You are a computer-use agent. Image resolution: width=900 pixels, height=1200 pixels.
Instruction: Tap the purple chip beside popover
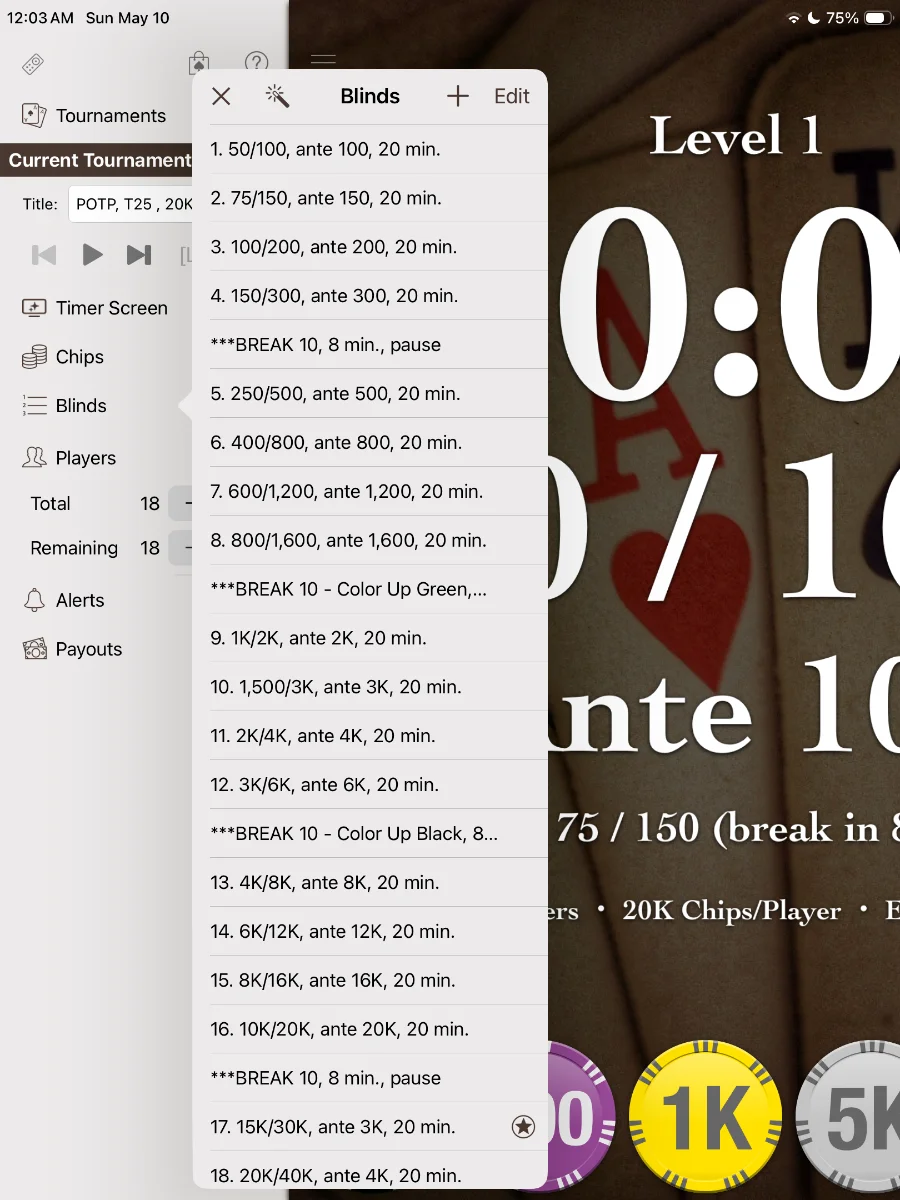(580, 1117)
